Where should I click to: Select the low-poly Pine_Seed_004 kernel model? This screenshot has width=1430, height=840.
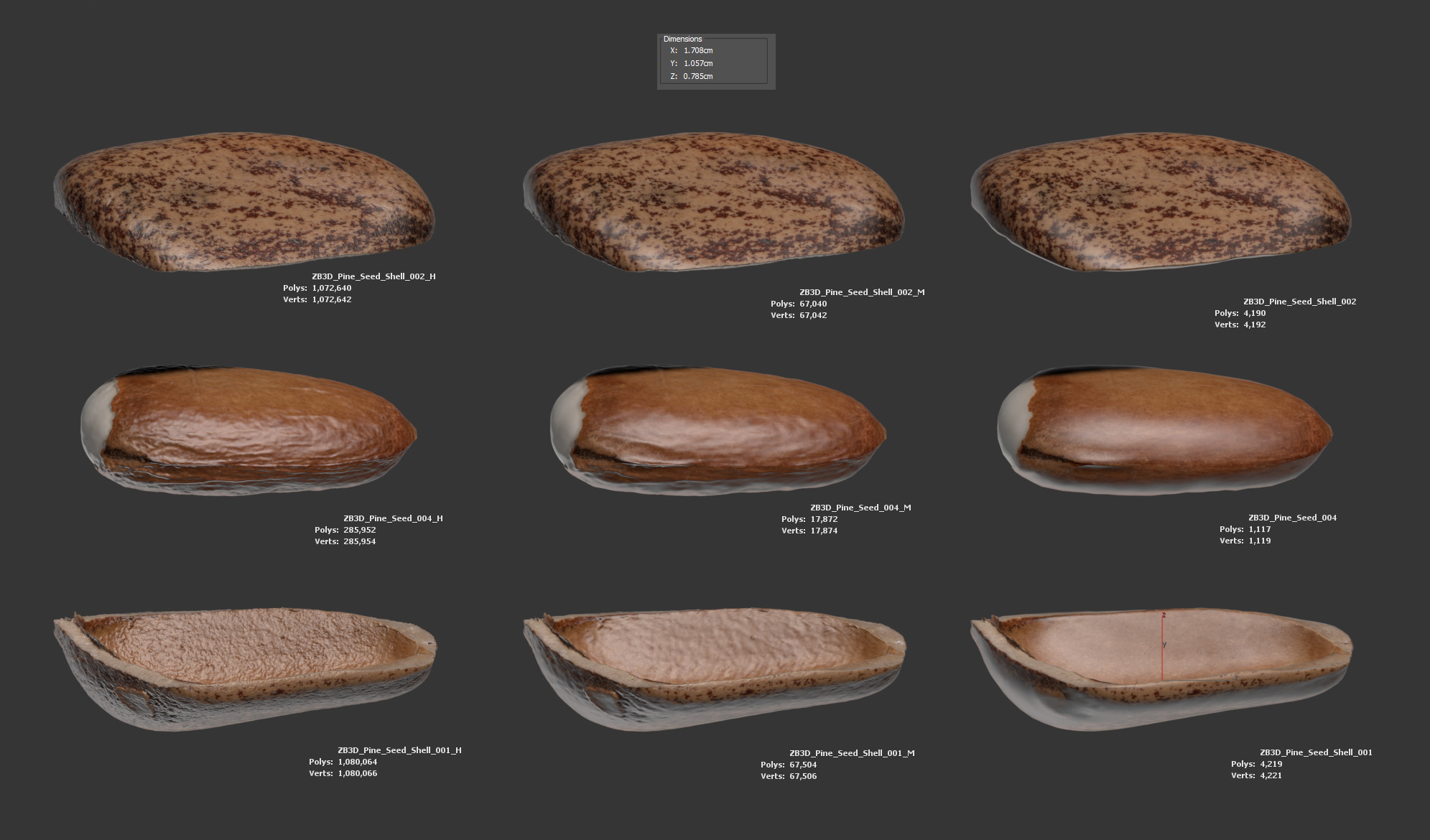click(1164, 431)
